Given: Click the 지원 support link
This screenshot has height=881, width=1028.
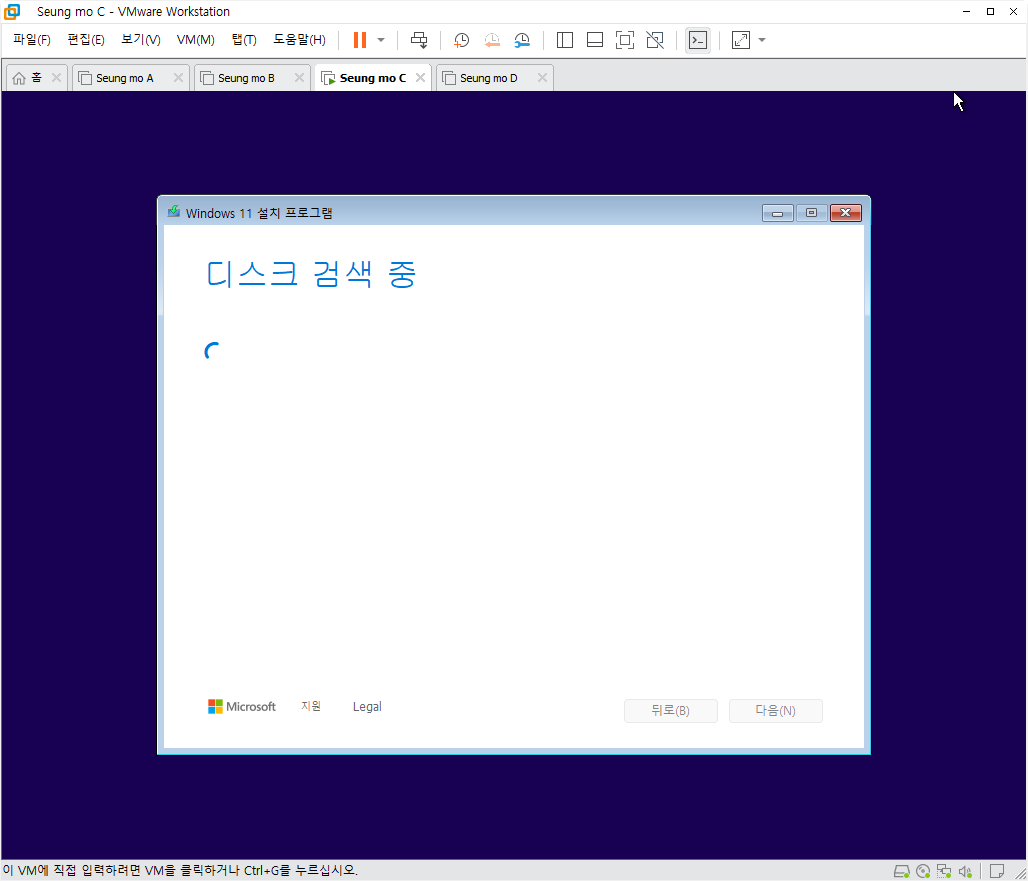Looking at the screenshot, I should (311, 706).
